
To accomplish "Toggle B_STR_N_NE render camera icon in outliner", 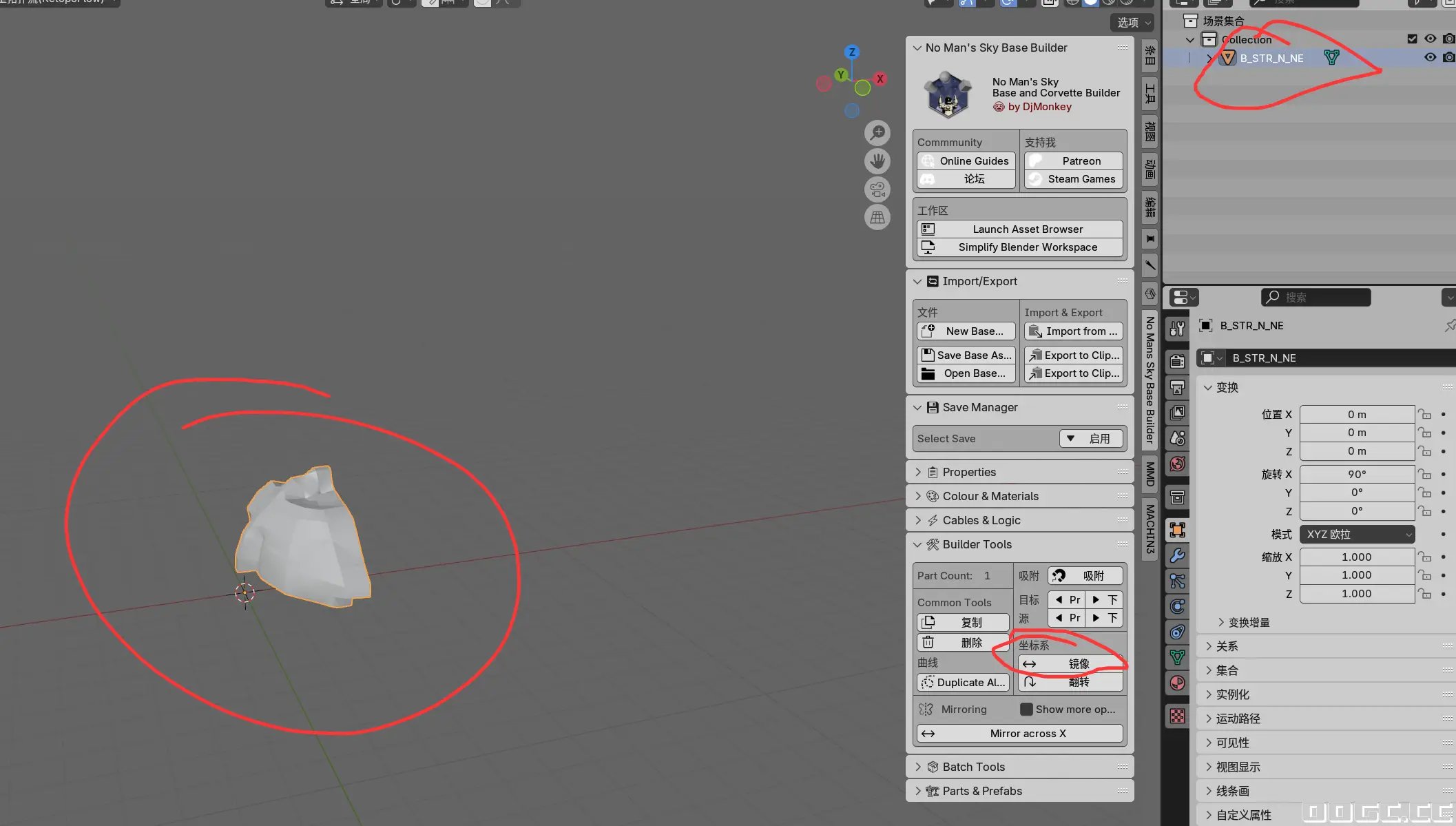I will click(x=1449, y=58).
